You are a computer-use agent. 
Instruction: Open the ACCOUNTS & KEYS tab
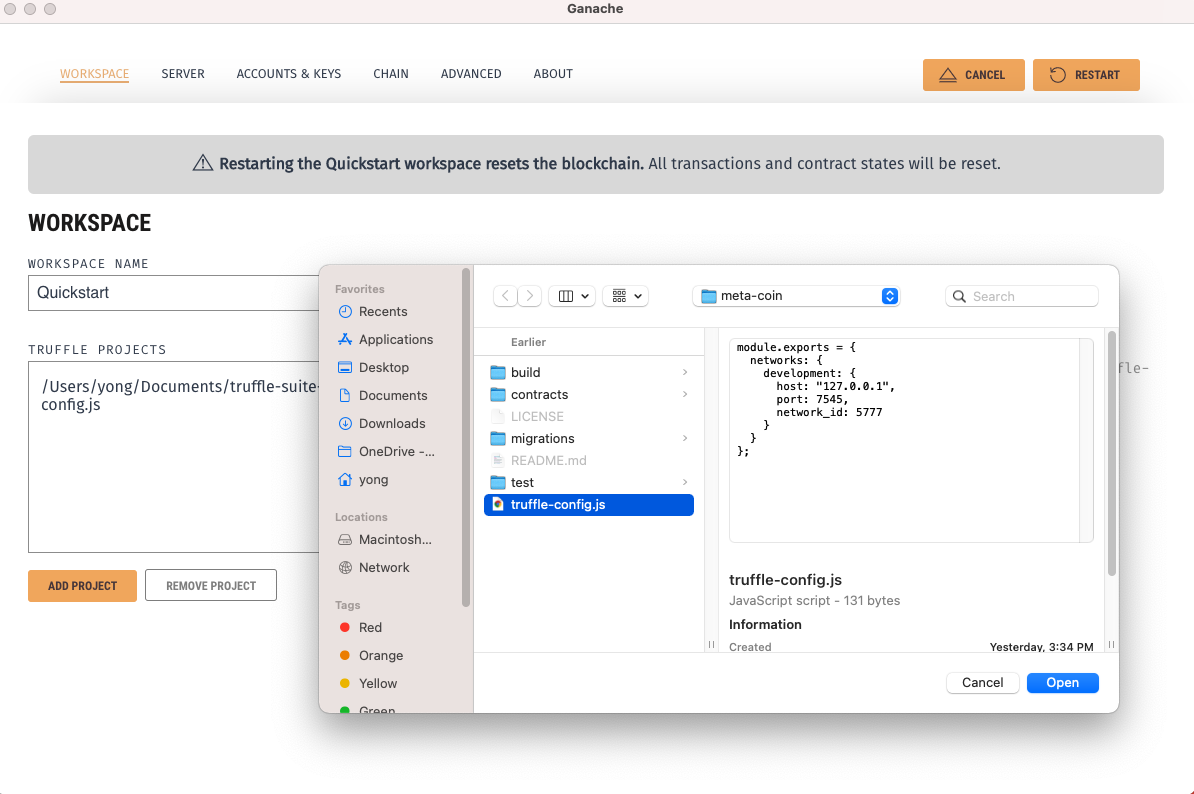[x=289, y=74]
